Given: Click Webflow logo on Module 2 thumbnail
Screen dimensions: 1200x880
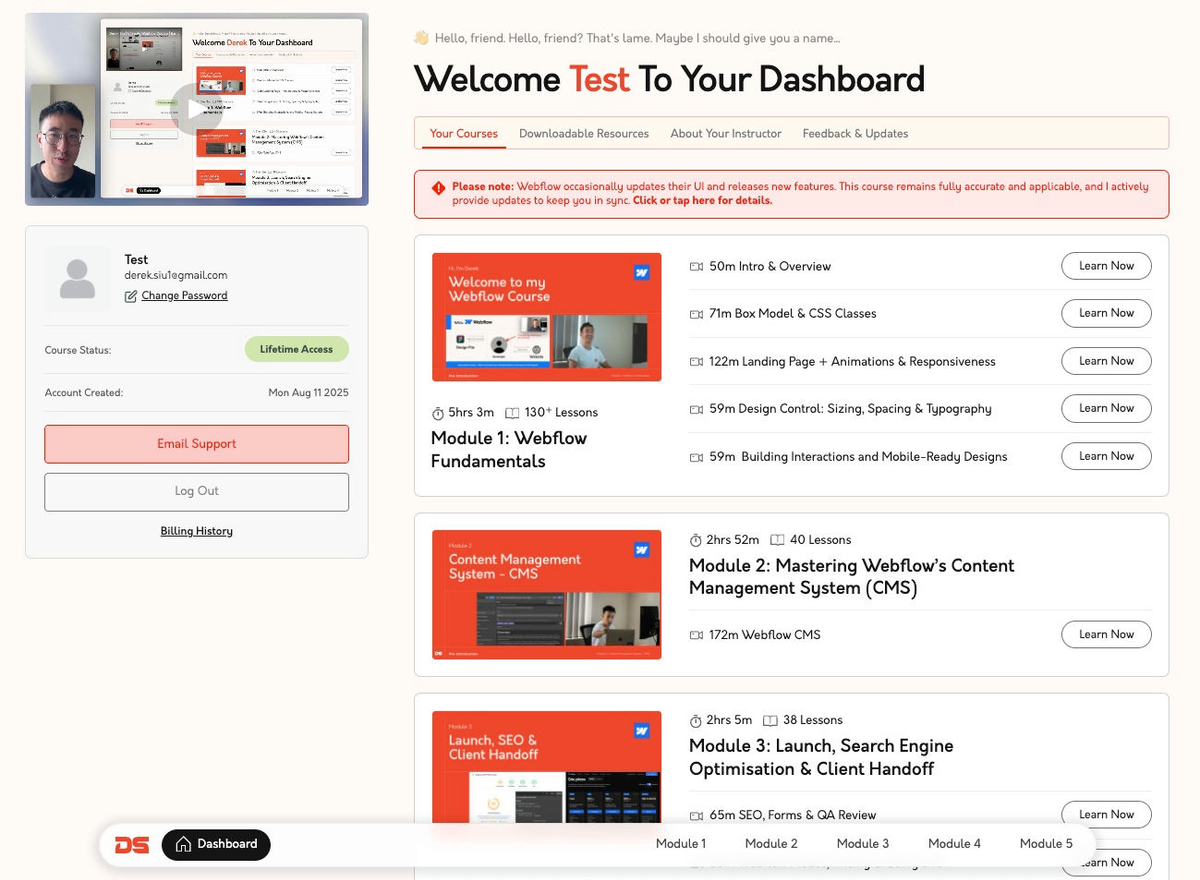Looking at the screenshot, I should pos(643,549).
